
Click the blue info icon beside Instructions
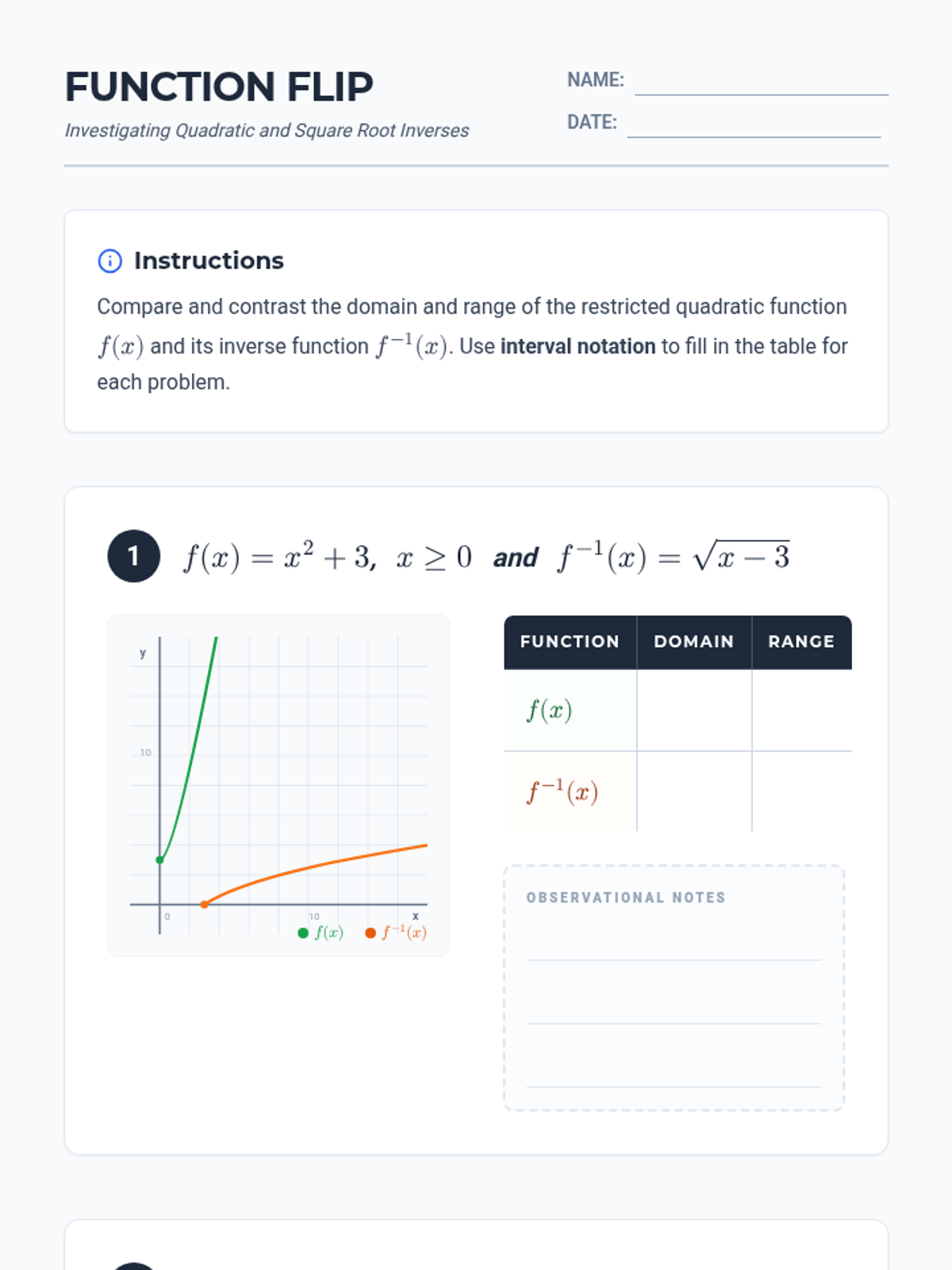pos(109,261)
